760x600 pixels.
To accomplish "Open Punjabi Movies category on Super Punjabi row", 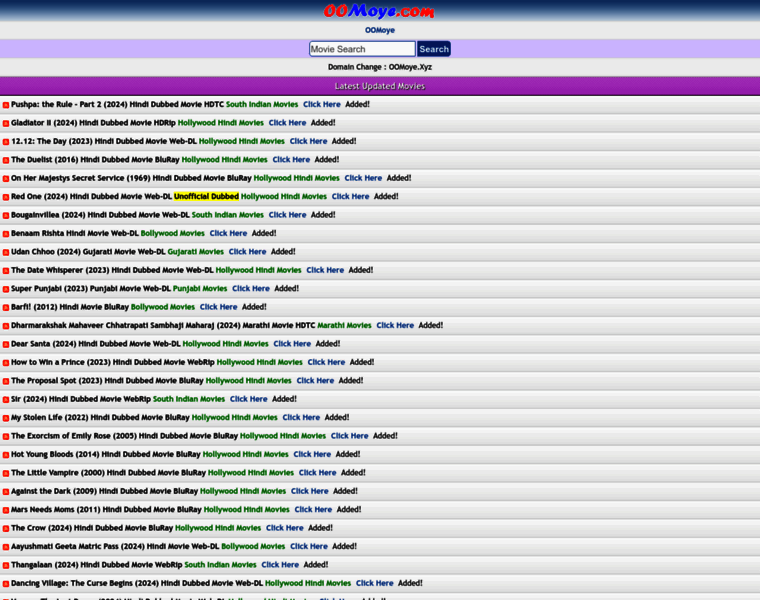I will (x=200, y=288).
